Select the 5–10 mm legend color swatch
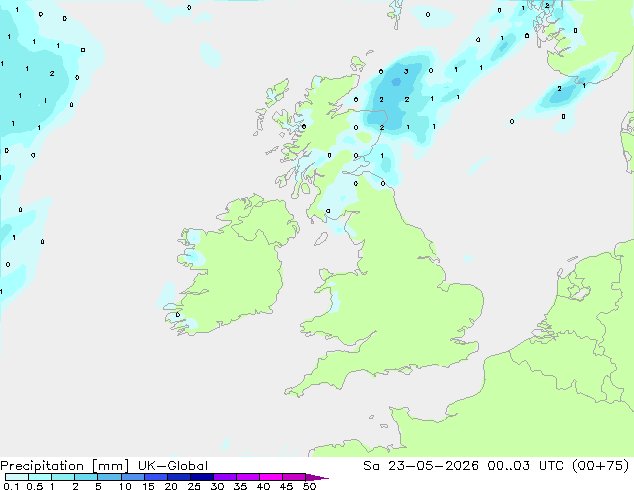Image resolution: width=634 pixels, height=490 pixels. [109, 477]
